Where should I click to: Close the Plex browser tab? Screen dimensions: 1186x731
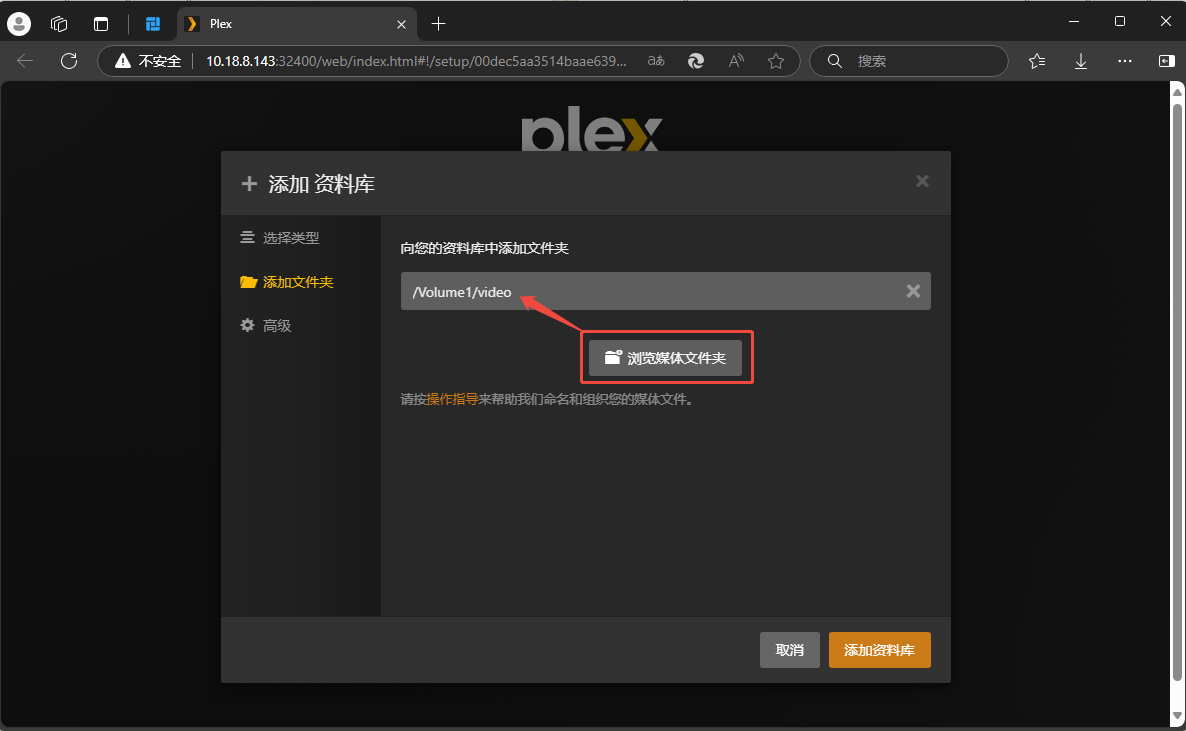tap(402, 24)
